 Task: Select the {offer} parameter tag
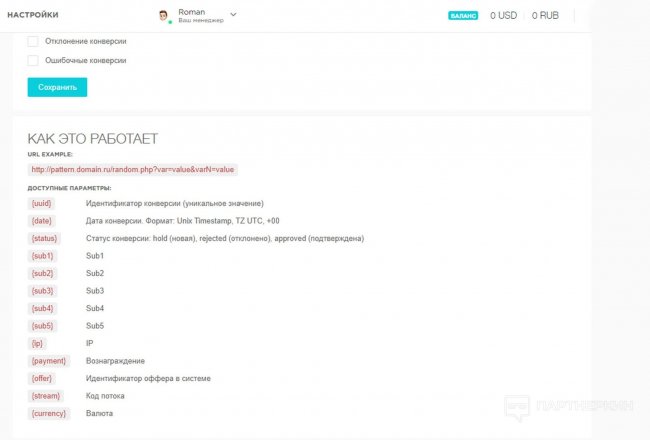pos(41,378)
